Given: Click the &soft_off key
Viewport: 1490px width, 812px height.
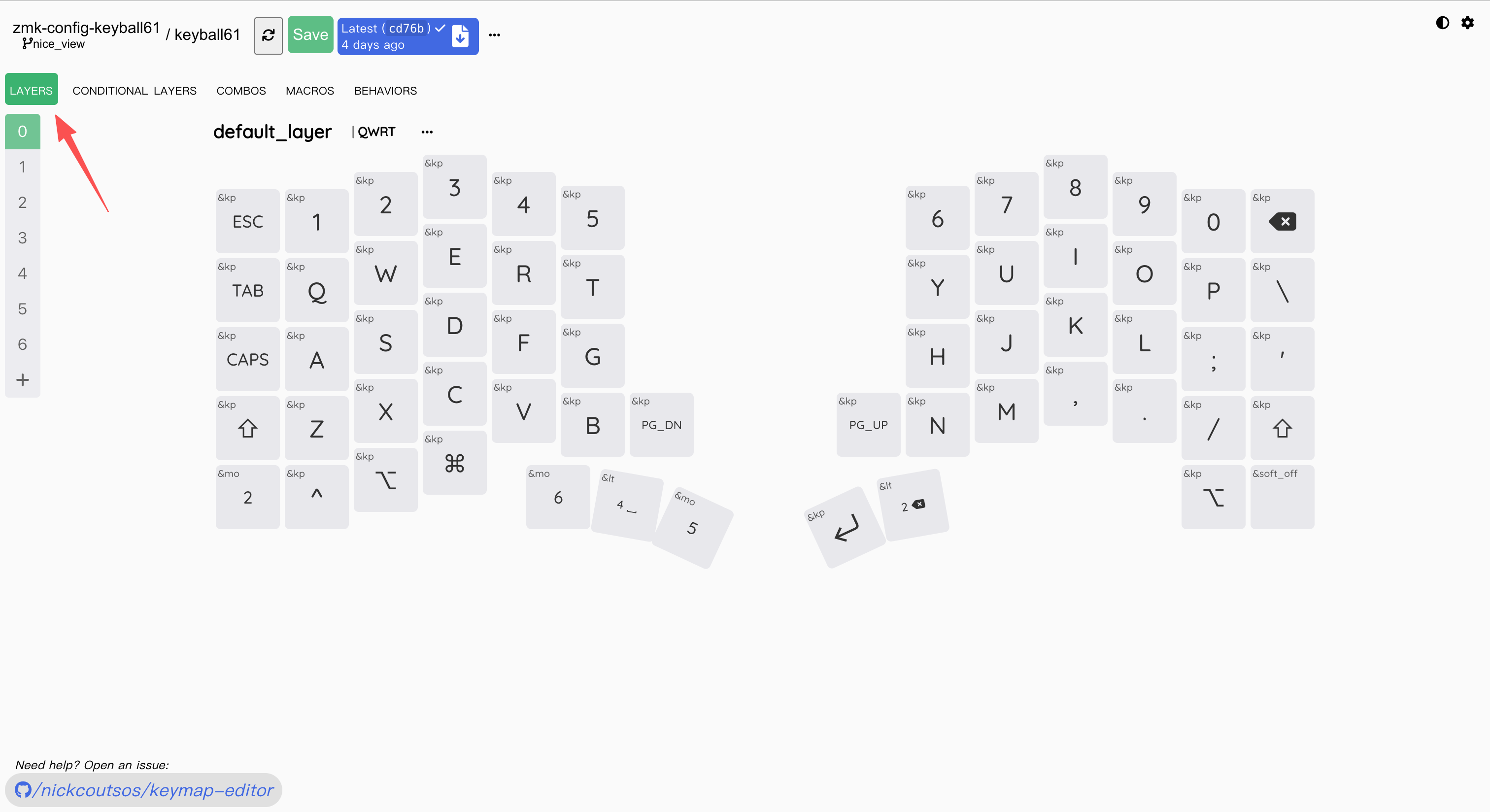Looking at the screenshot, I should point(1282,497).
